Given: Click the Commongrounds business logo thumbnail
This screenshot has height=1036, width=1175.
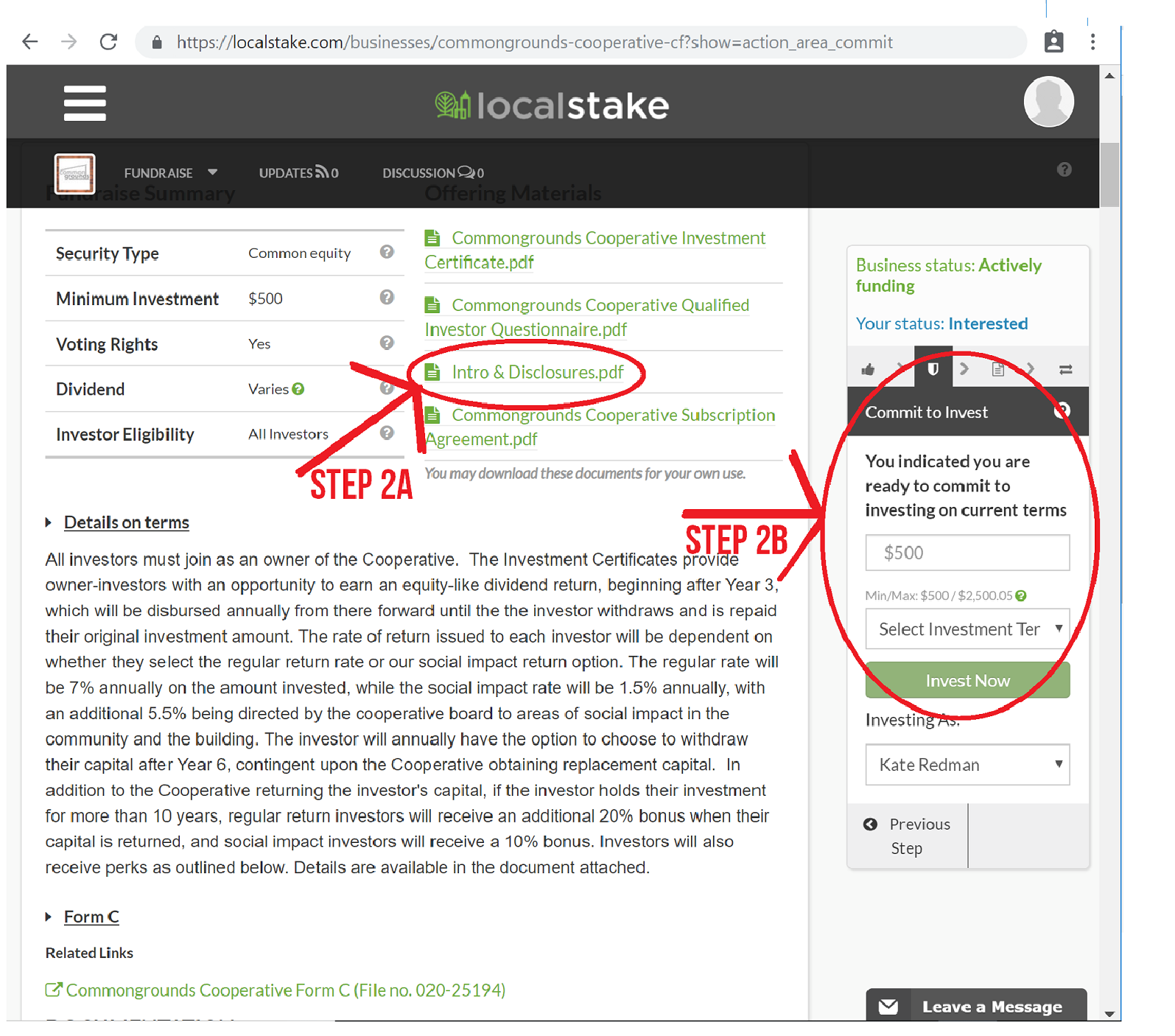Looking at the screenshot, I should pos(75,173).
